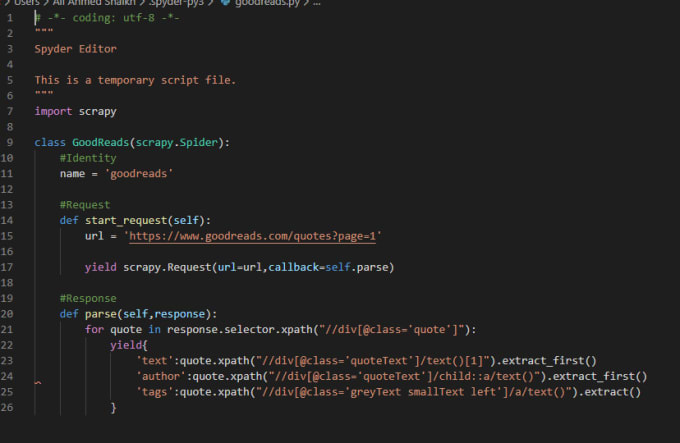Select the Users breadcrumb segment
The width and height of the screenshot is (680, 443).
tap(27, 3)
